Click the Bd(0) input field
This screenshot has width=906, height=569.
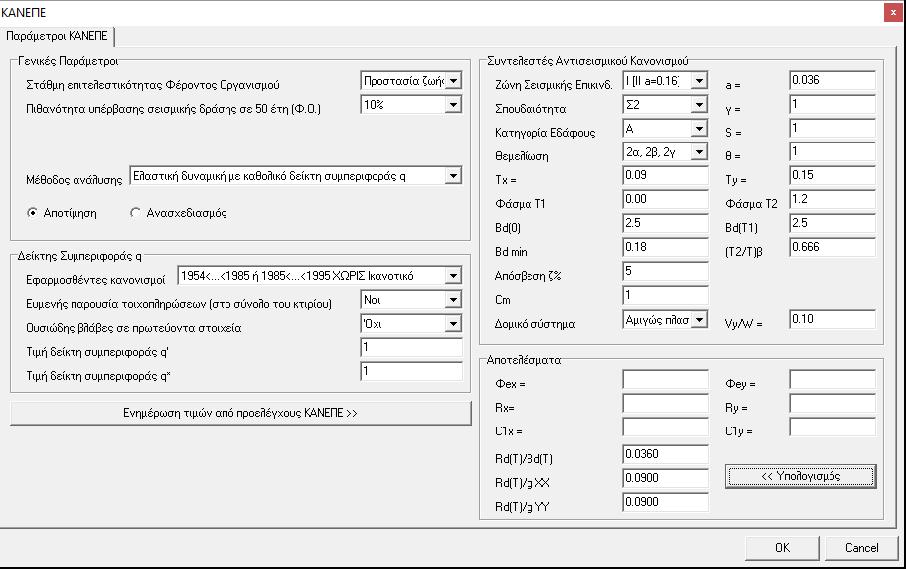pyautogui.click(x=665, y=224)
